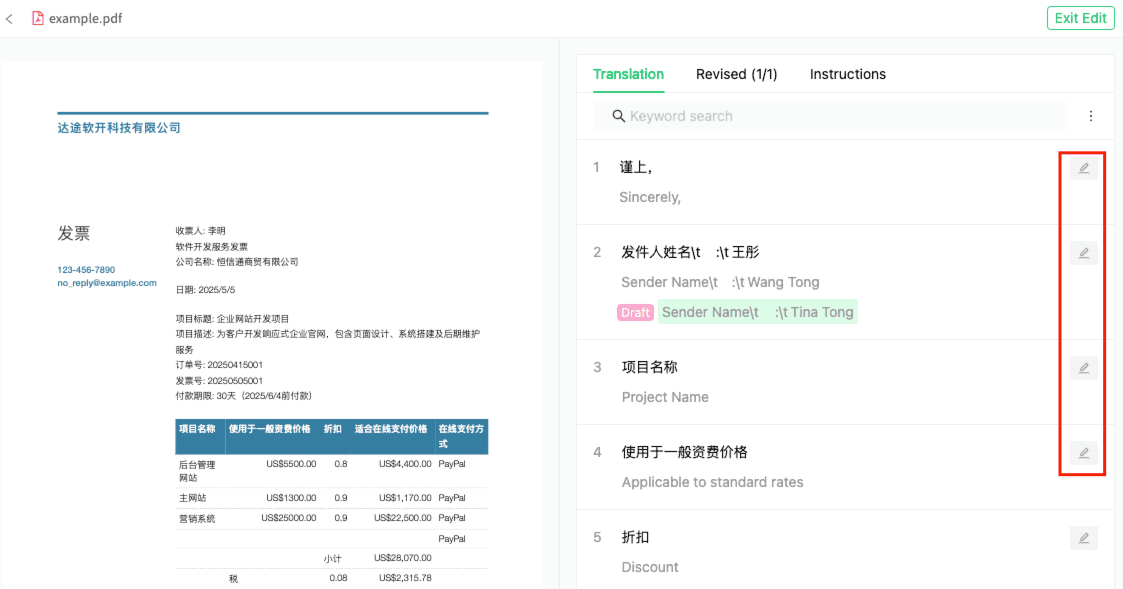Click the pink Draft badge

(635, 312)
